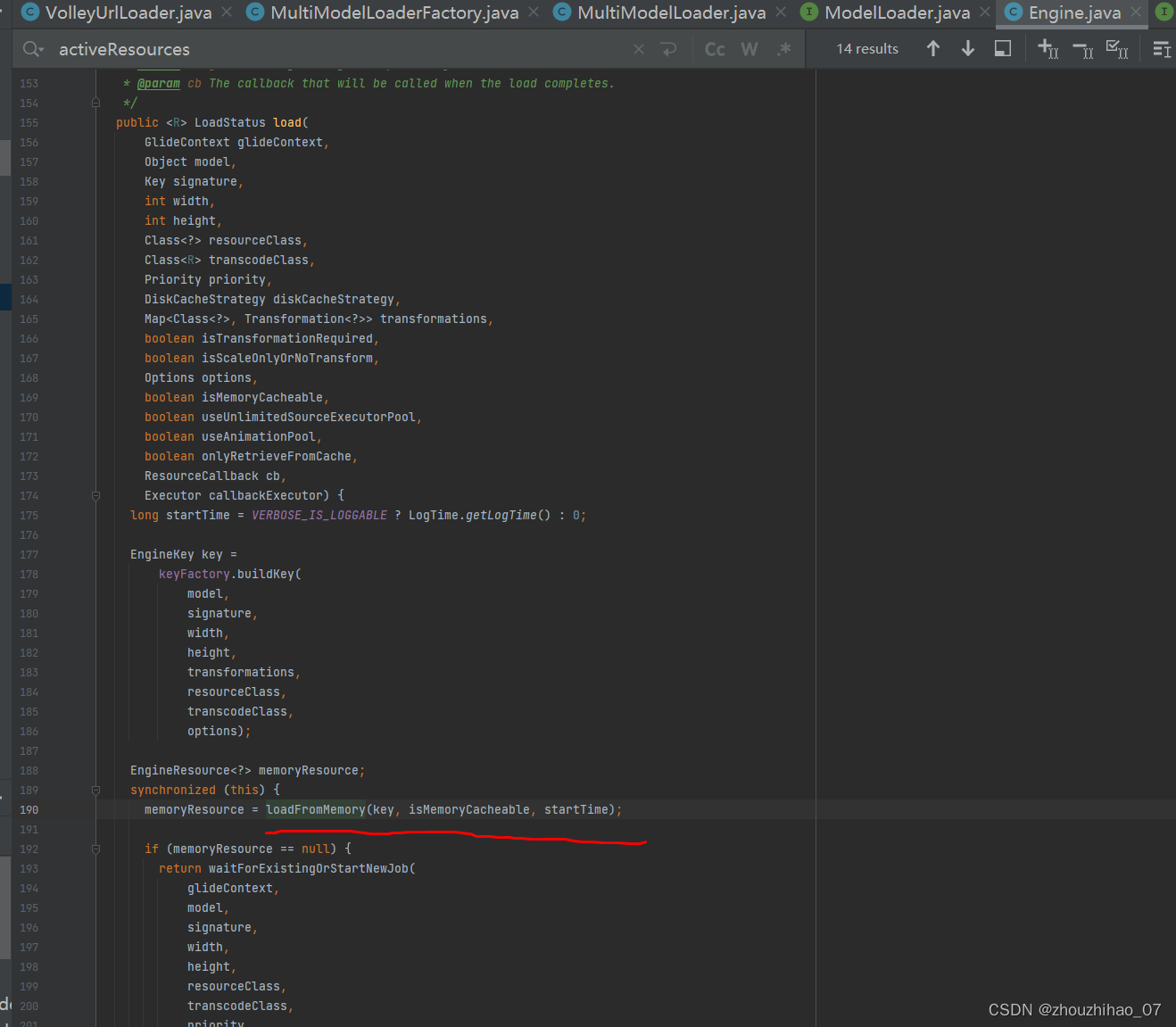Collapse the if block fold at line 192
The height and width of the screenshot is (1027, 1176).
pos(95,849)
